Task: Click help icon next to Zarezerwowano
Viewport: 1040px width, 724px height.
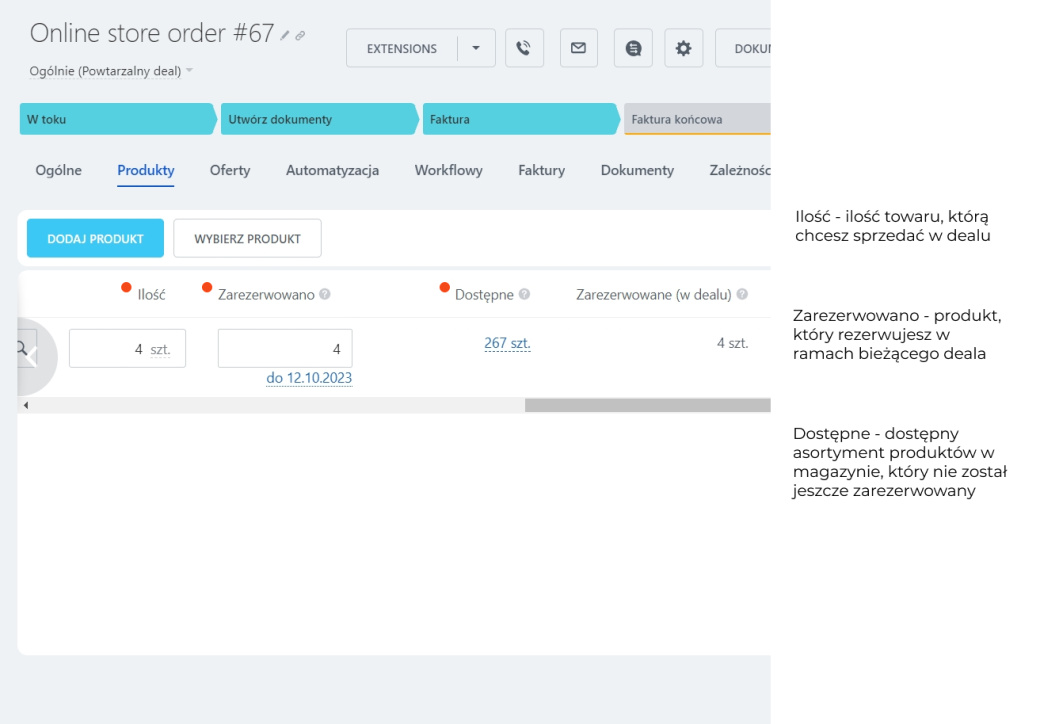Action: tap(325, 295)
